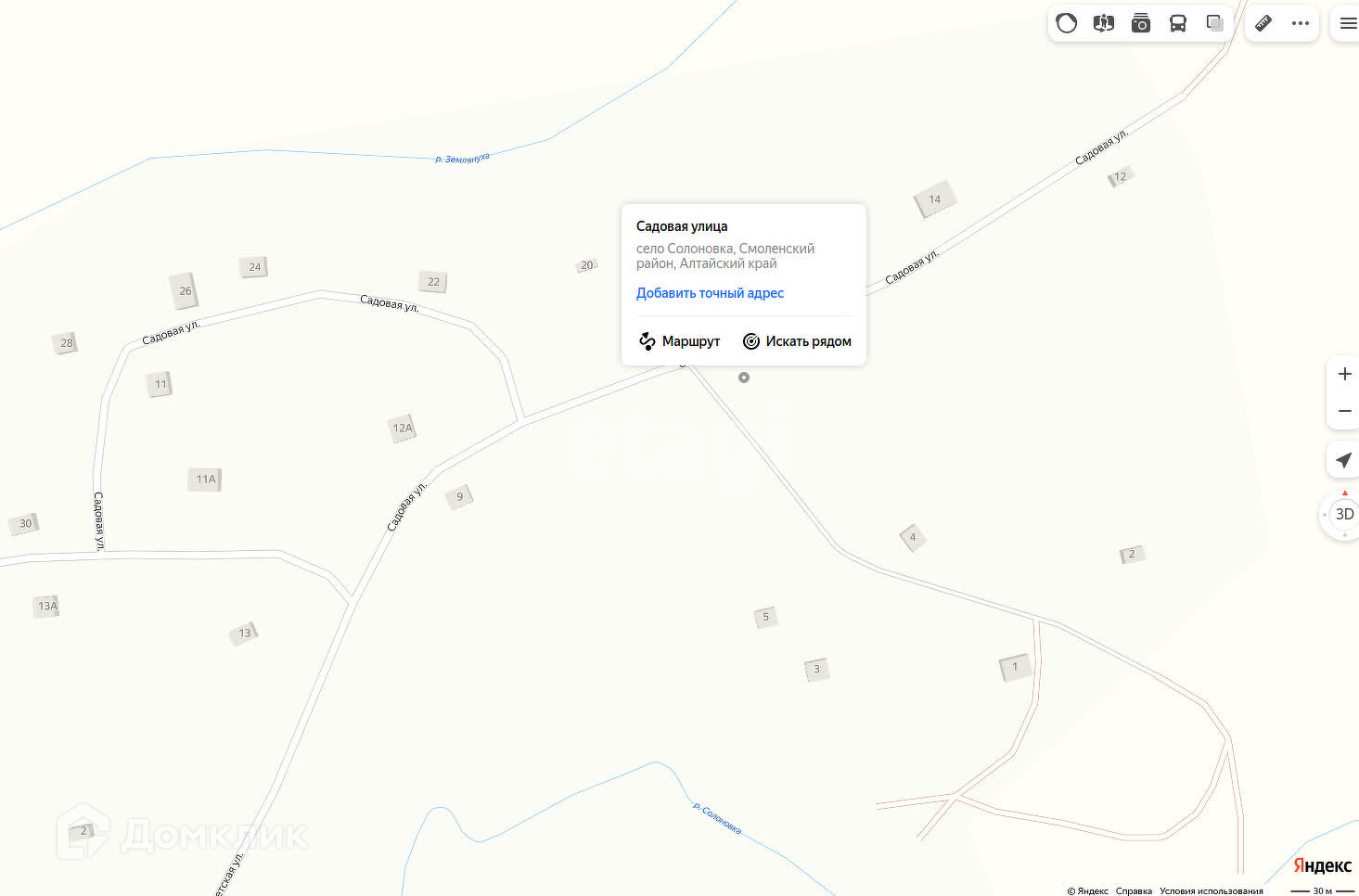Open map layers selector
The height and width of the screenshot is (896, 1359).
pyautogui.click(x=1215, y=23)
